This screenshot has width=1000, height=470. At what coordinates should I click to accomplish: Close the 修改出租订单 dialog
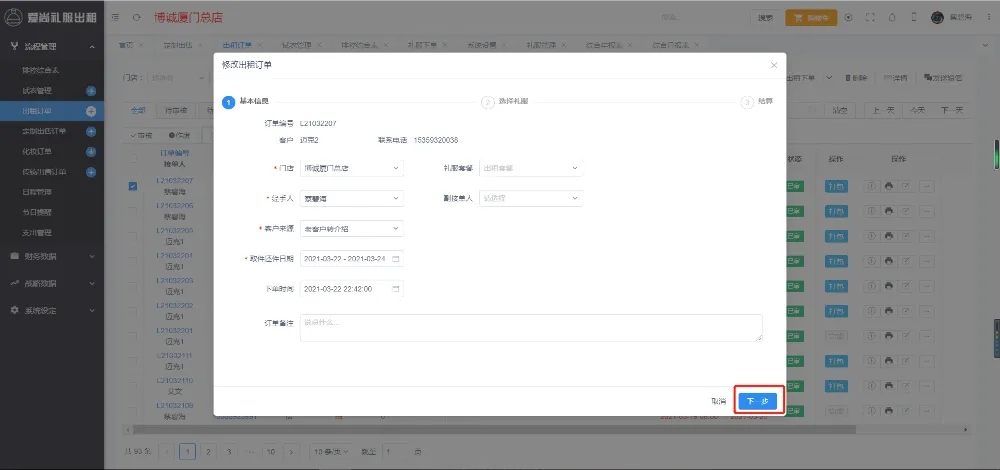point(773,65)
